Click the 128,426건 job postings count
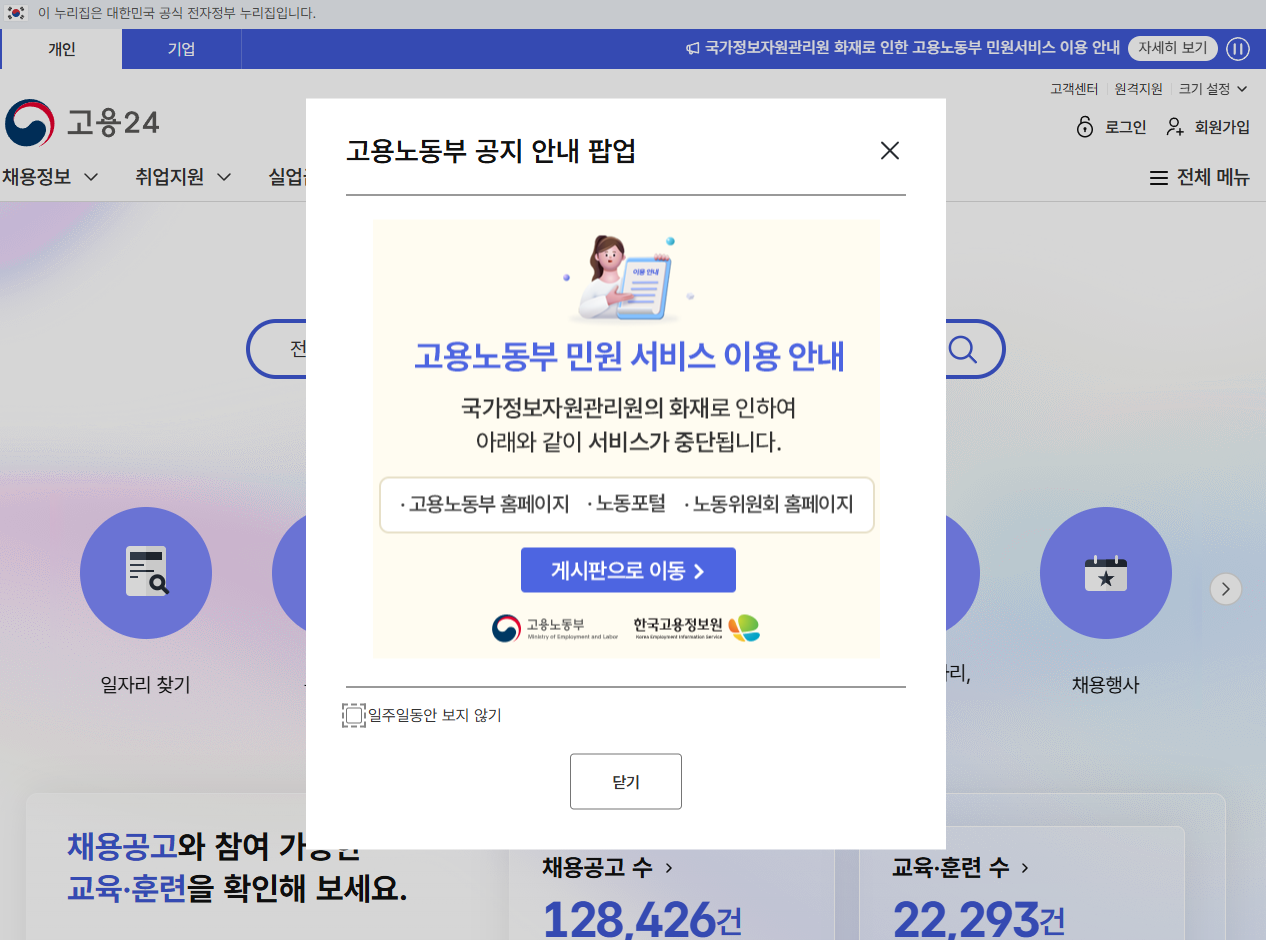The height and width of the screenshot is (940, 1266). [642, 918]
